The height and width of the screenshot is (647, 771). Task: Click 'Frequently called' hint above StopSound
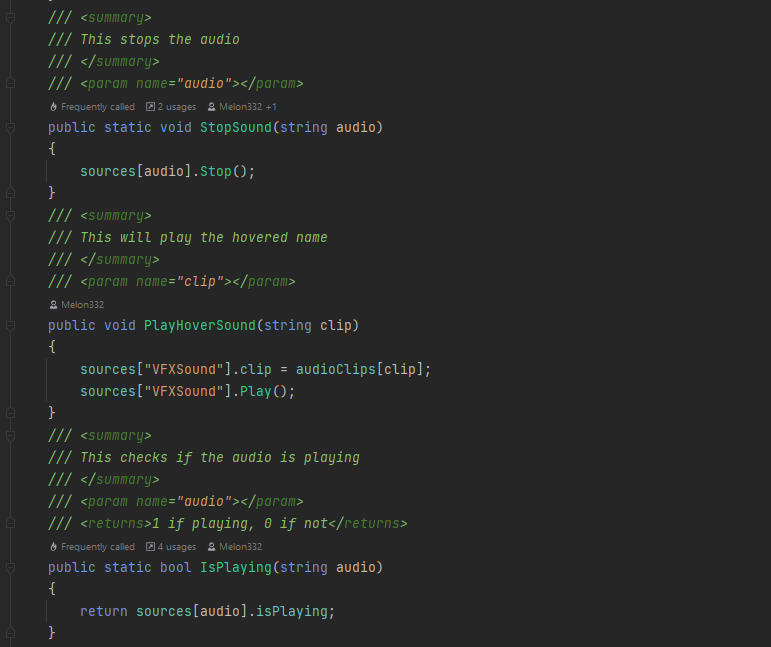[x=97, y=106]
